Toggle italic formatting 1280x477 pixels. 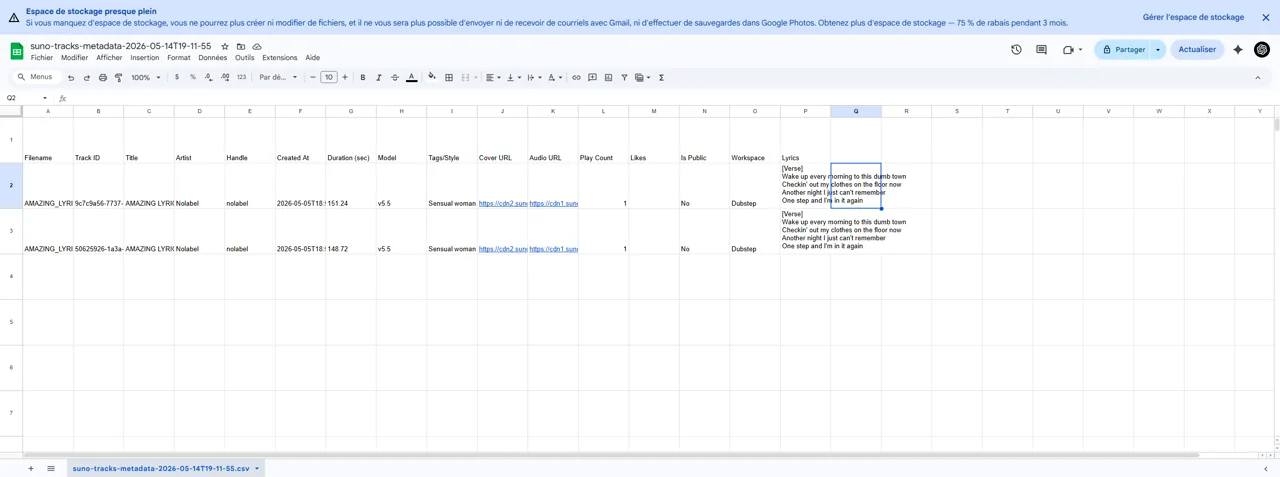point(379,77)
